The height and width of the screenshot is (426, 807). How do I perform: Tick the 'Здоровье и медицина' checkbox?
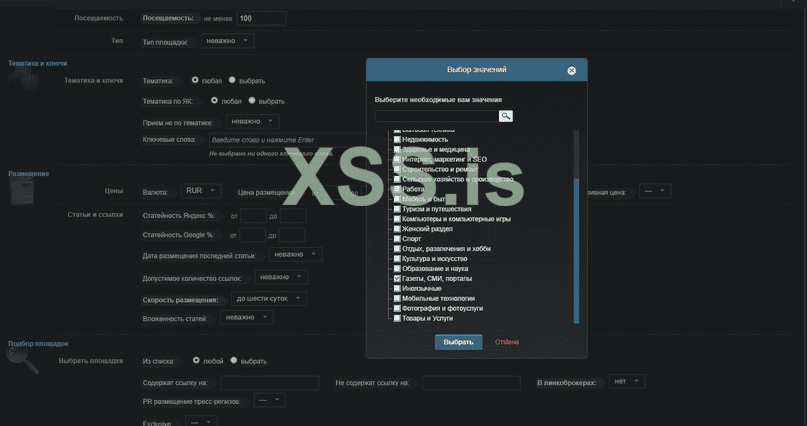click(397, 149)
